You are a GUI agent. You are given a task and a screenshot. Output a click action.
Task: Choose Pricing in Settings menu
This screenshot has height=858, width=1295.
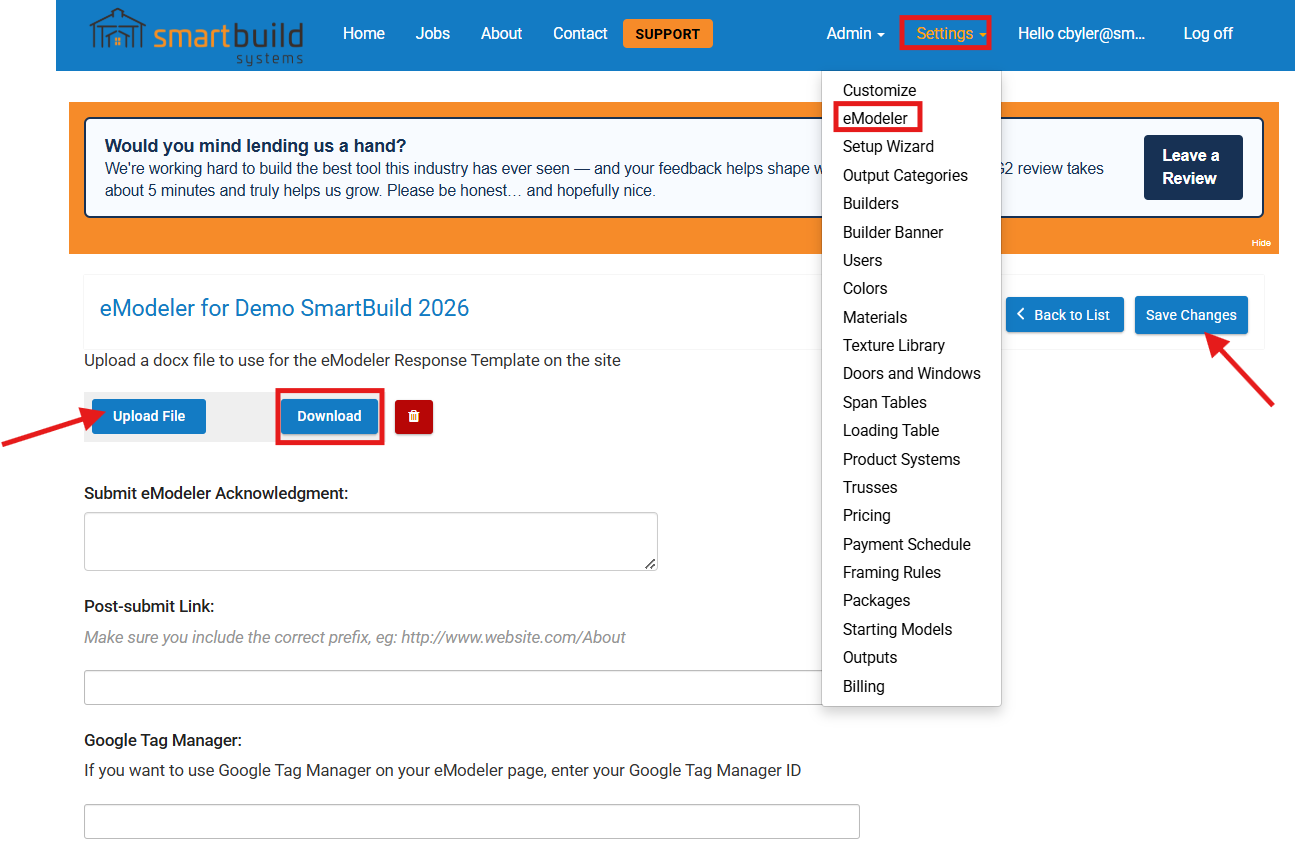tap(866, 516)
